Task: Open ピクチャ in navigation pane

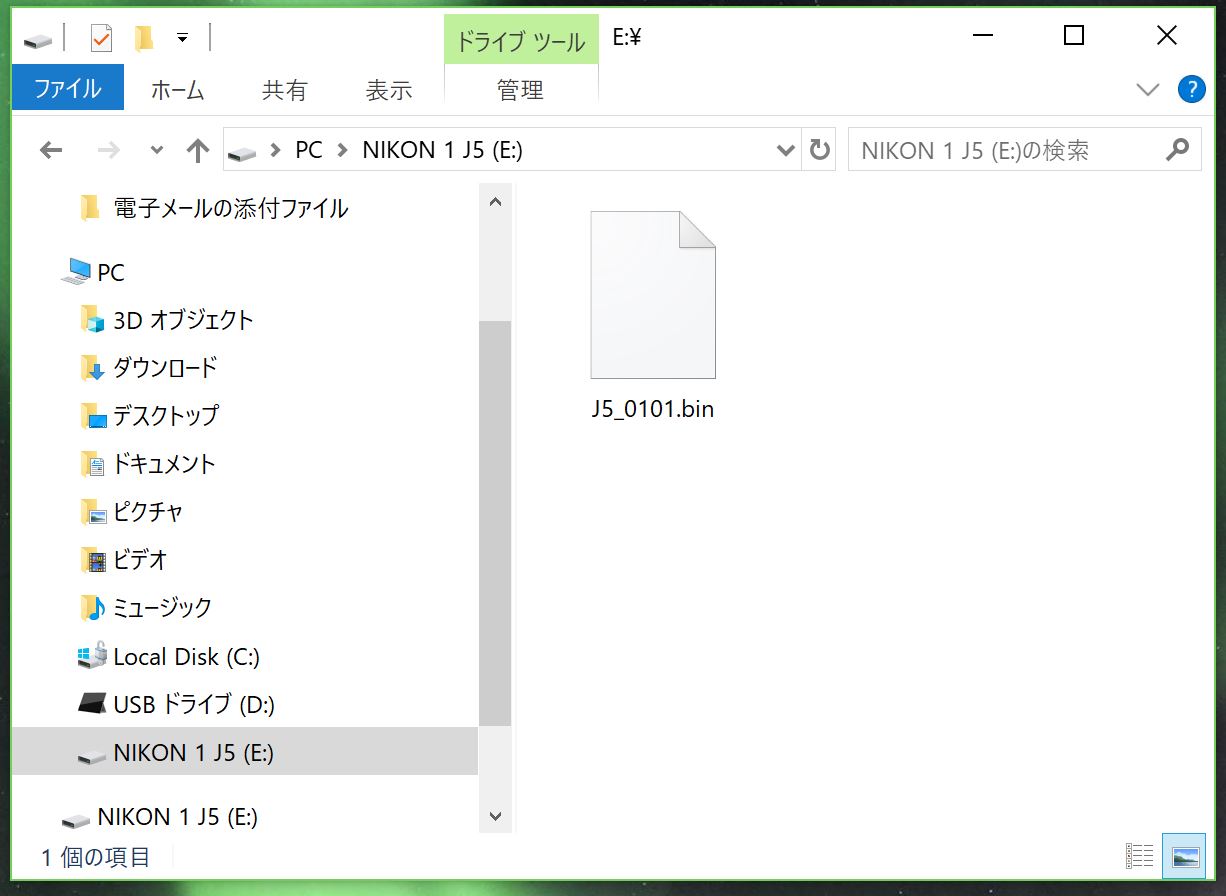Action: click(148, 511)
